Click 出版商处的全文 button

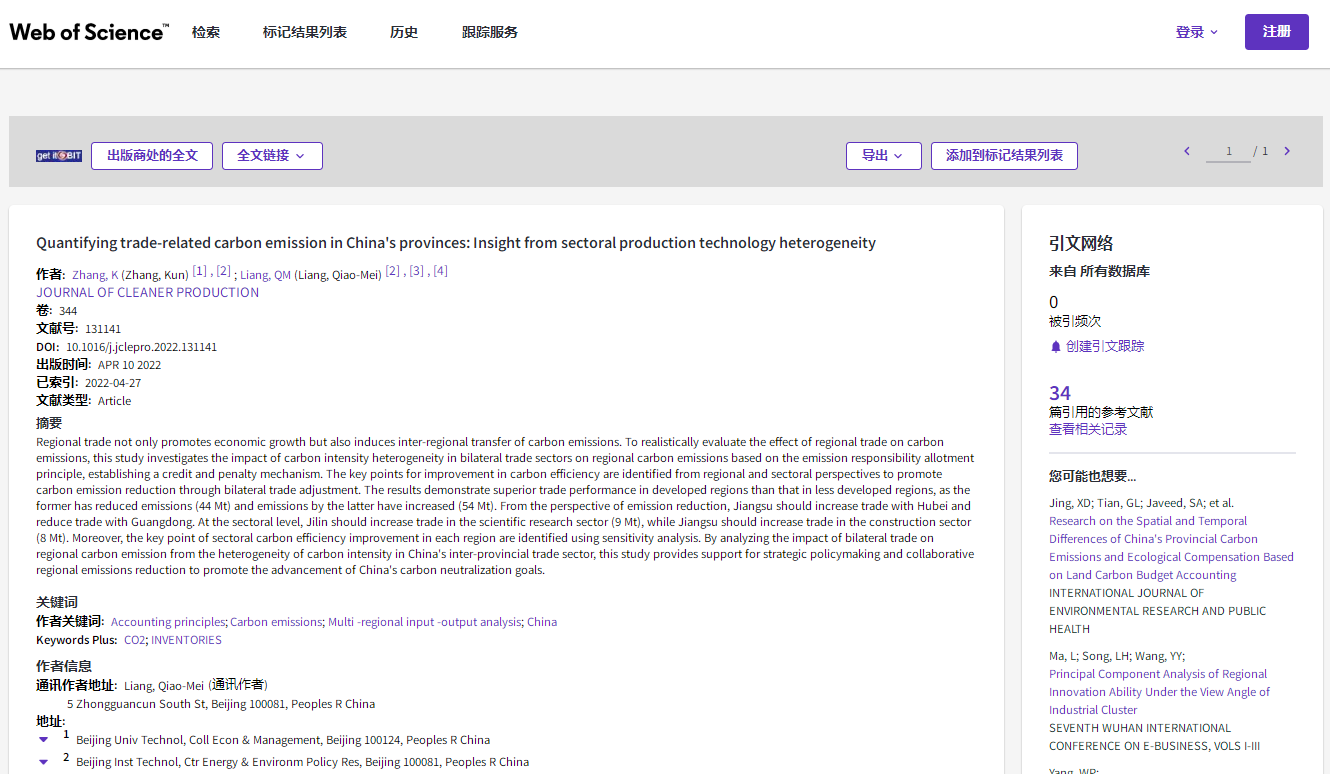(152, 156)
